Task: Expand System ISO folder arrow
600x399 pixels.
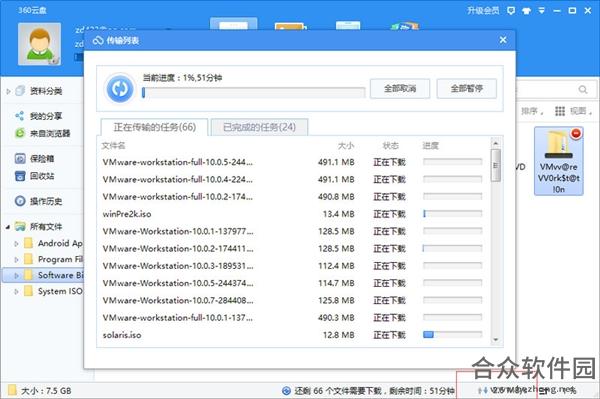Action: pyautogui.click(x=16, y=292)
